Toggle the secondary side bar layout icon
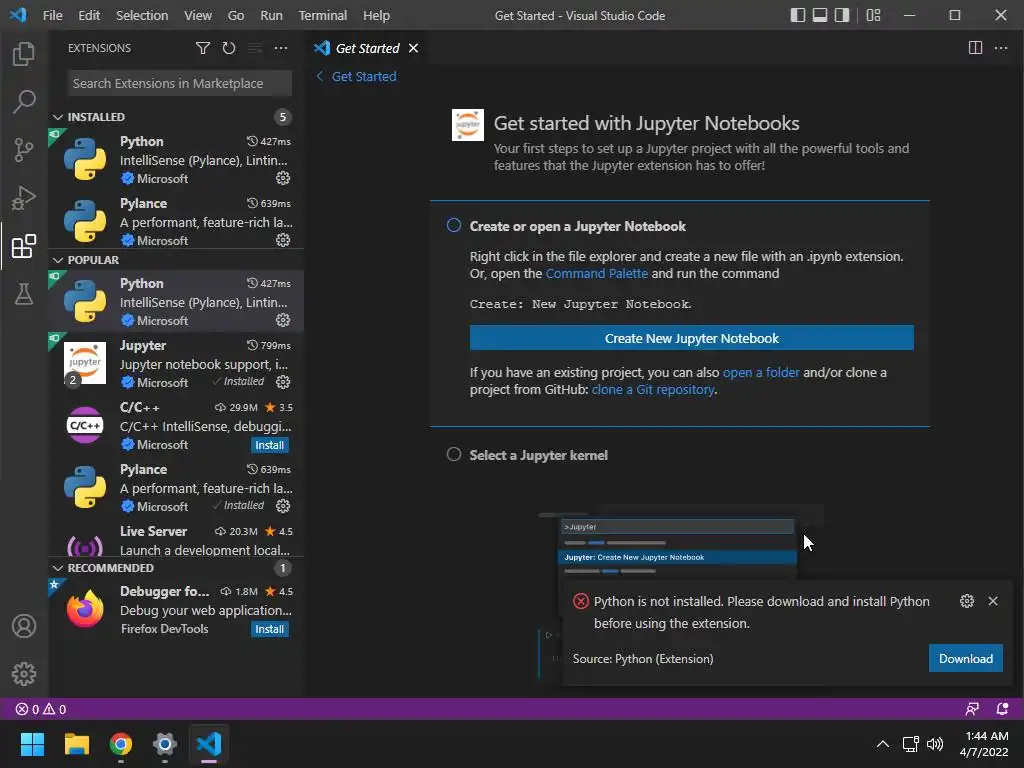This screenshot has height=768, width=1024. coord(842,15)
